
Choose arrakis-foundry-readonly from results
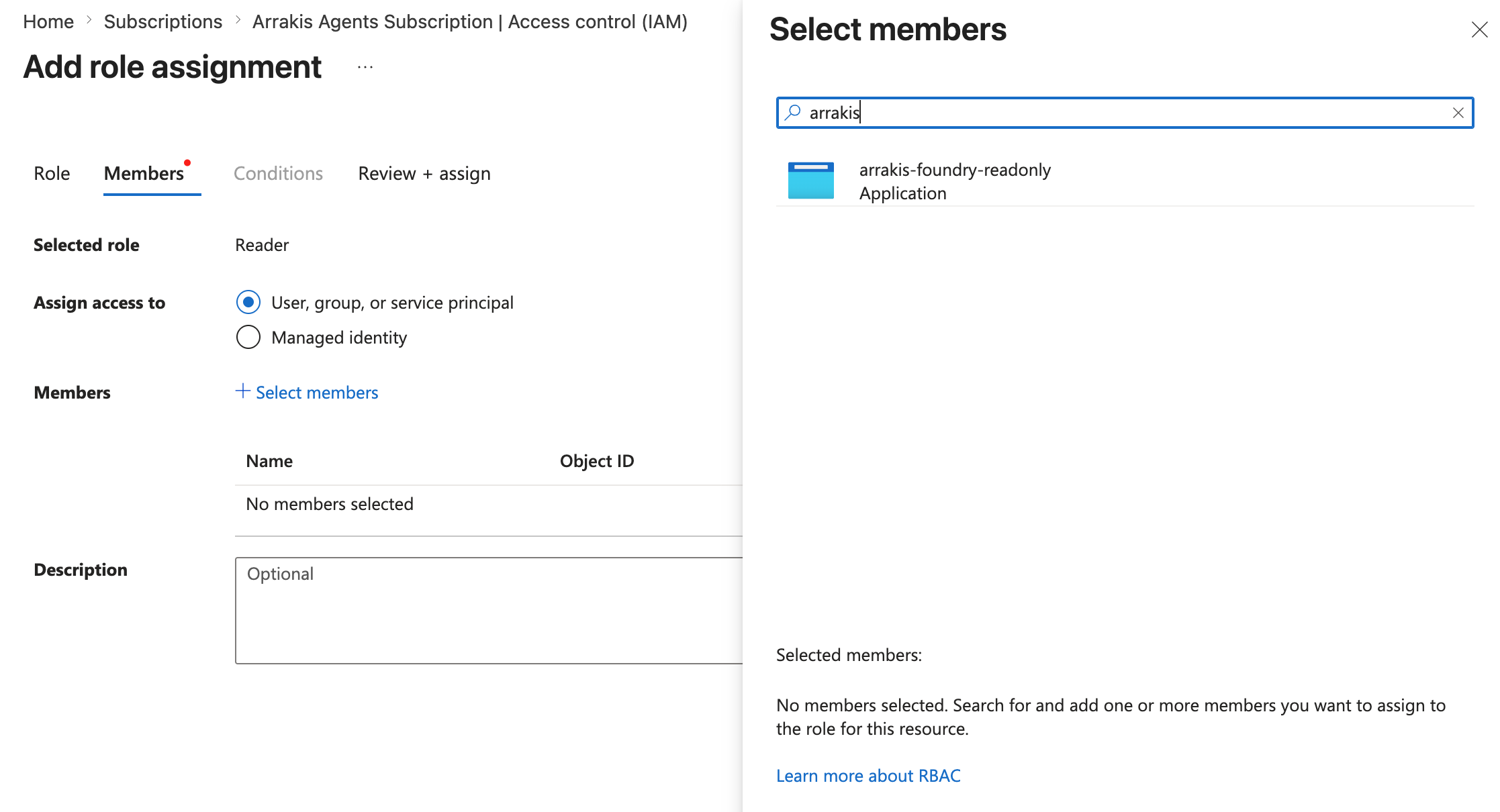click(1125, 181)
